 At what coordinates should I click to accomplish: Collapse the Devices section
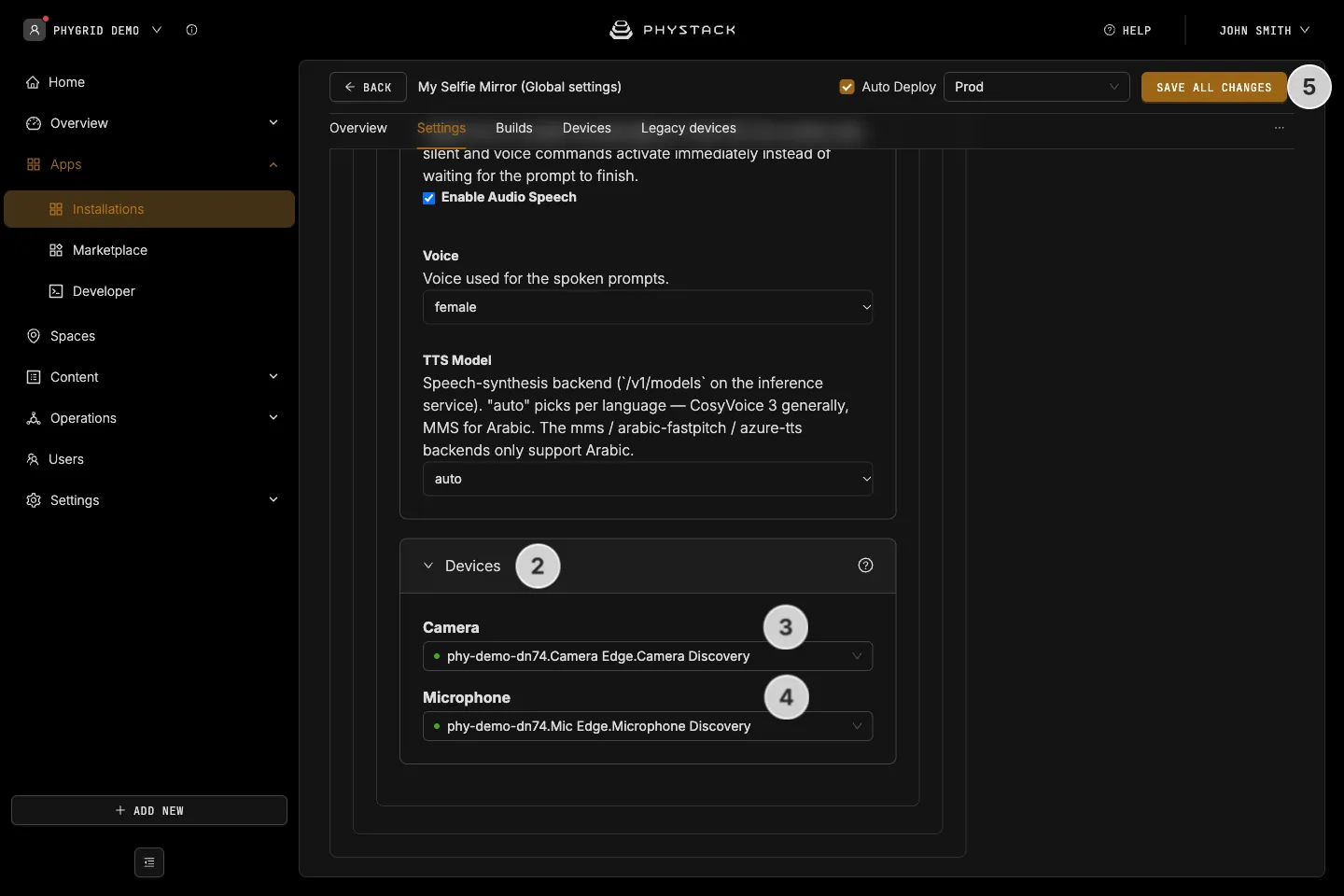[x=428, y=566]
